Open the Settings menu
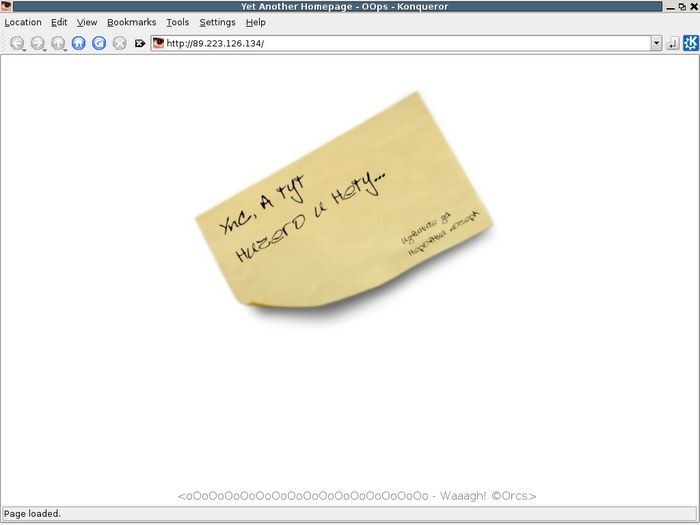This screenshot has width=700, height=525. tap(217, 22)
